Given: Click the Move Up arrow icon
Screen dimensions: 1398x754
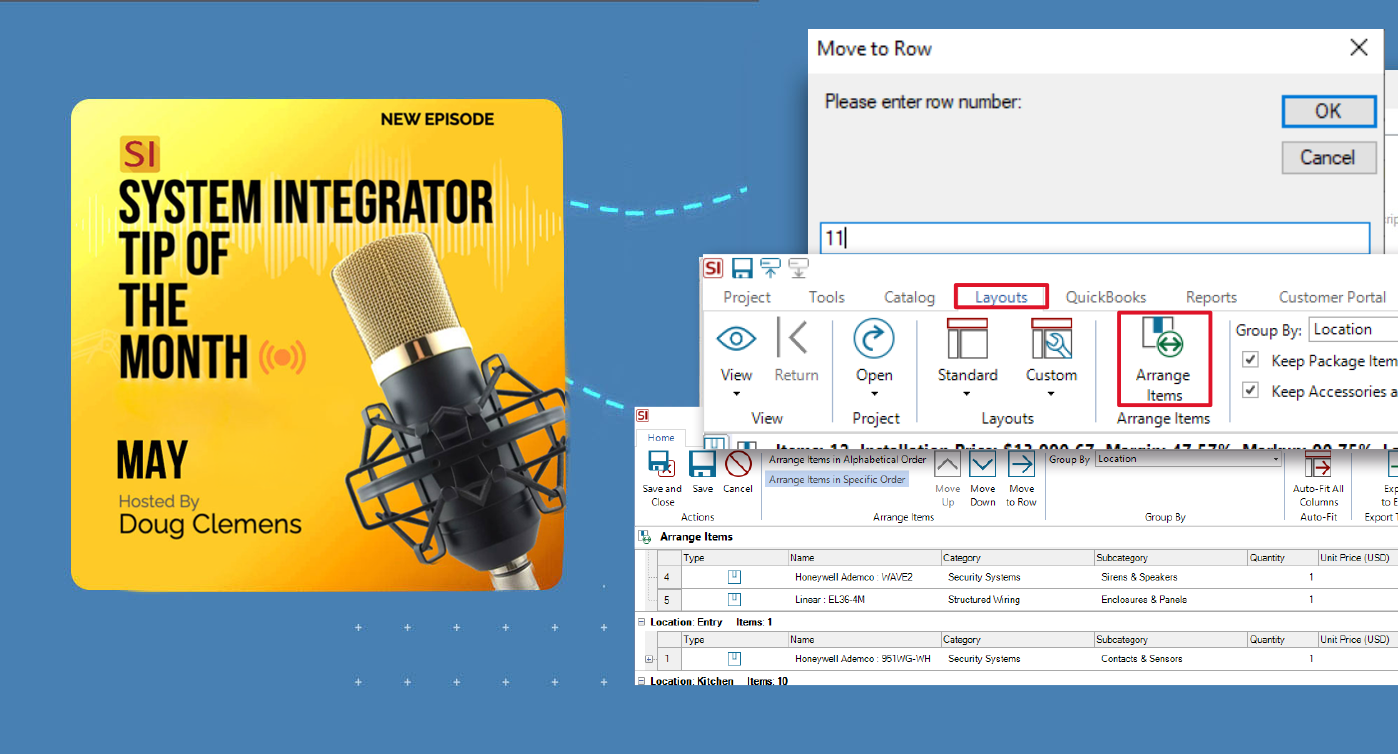Looking at the screenshot, I should click(x=947, y=464).
